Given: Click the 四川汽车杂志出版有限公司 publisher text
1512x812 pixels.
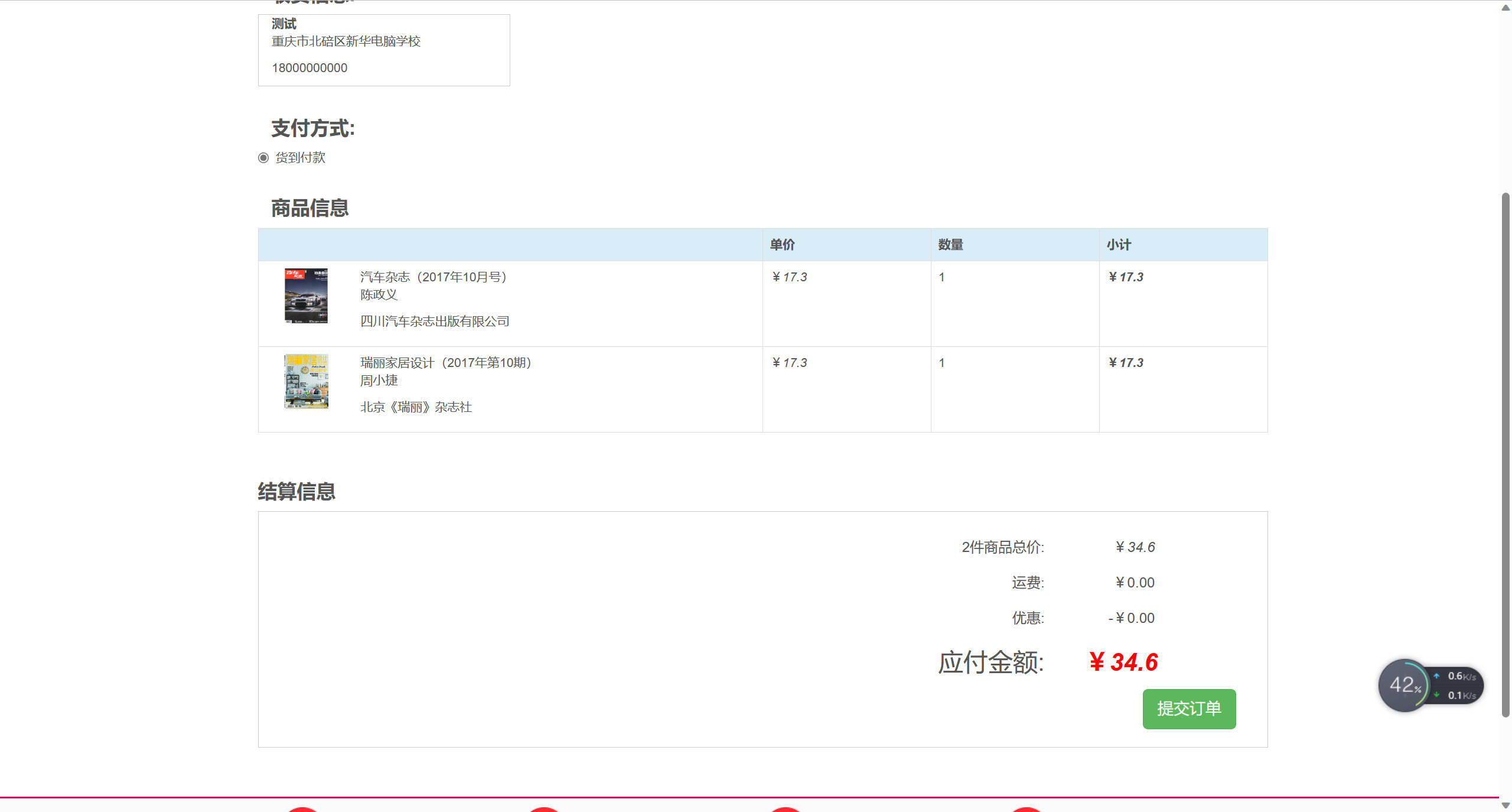Looking at the screenshot, I should point(435,321).
